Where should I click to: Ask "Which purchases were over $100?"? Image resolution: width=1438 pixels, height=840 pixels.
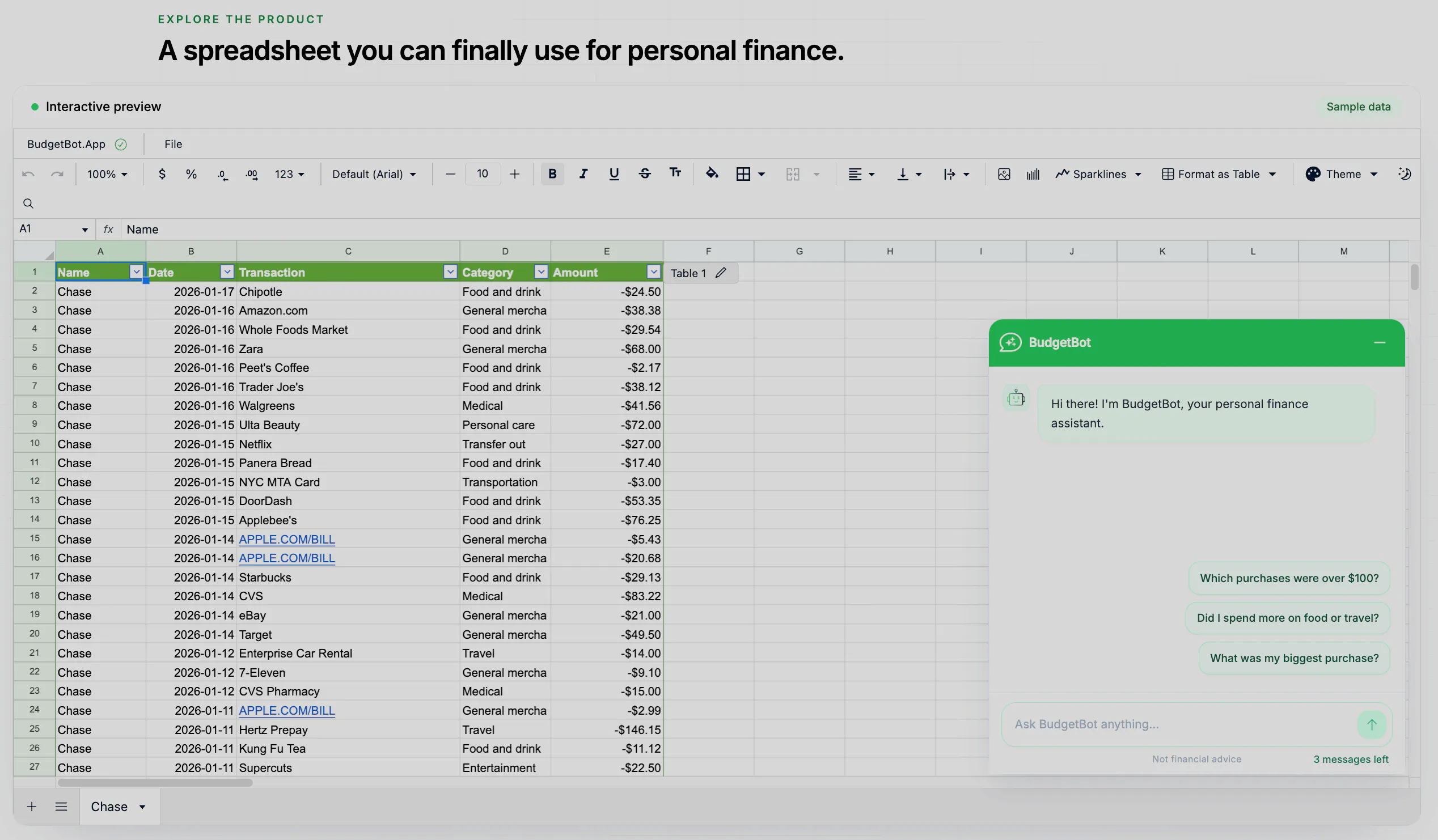click(x=1289, y=578)
